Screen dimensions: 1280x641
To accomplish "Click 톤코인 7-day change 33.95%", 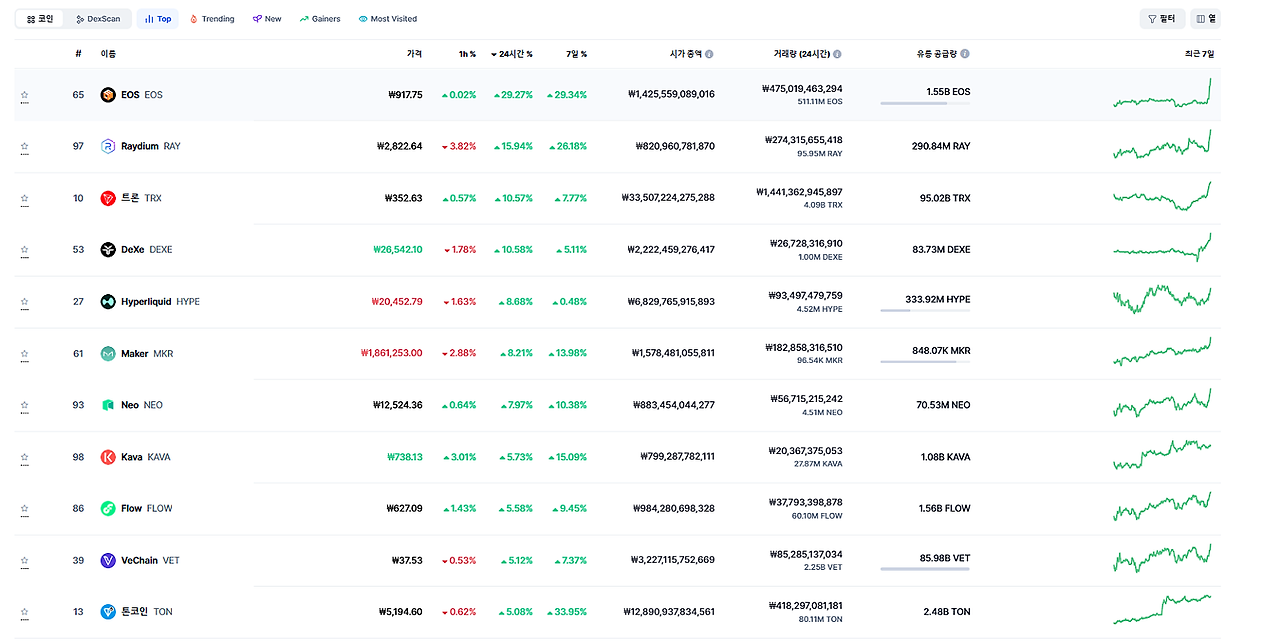I will pyautogui.click(x=567, y=612).
